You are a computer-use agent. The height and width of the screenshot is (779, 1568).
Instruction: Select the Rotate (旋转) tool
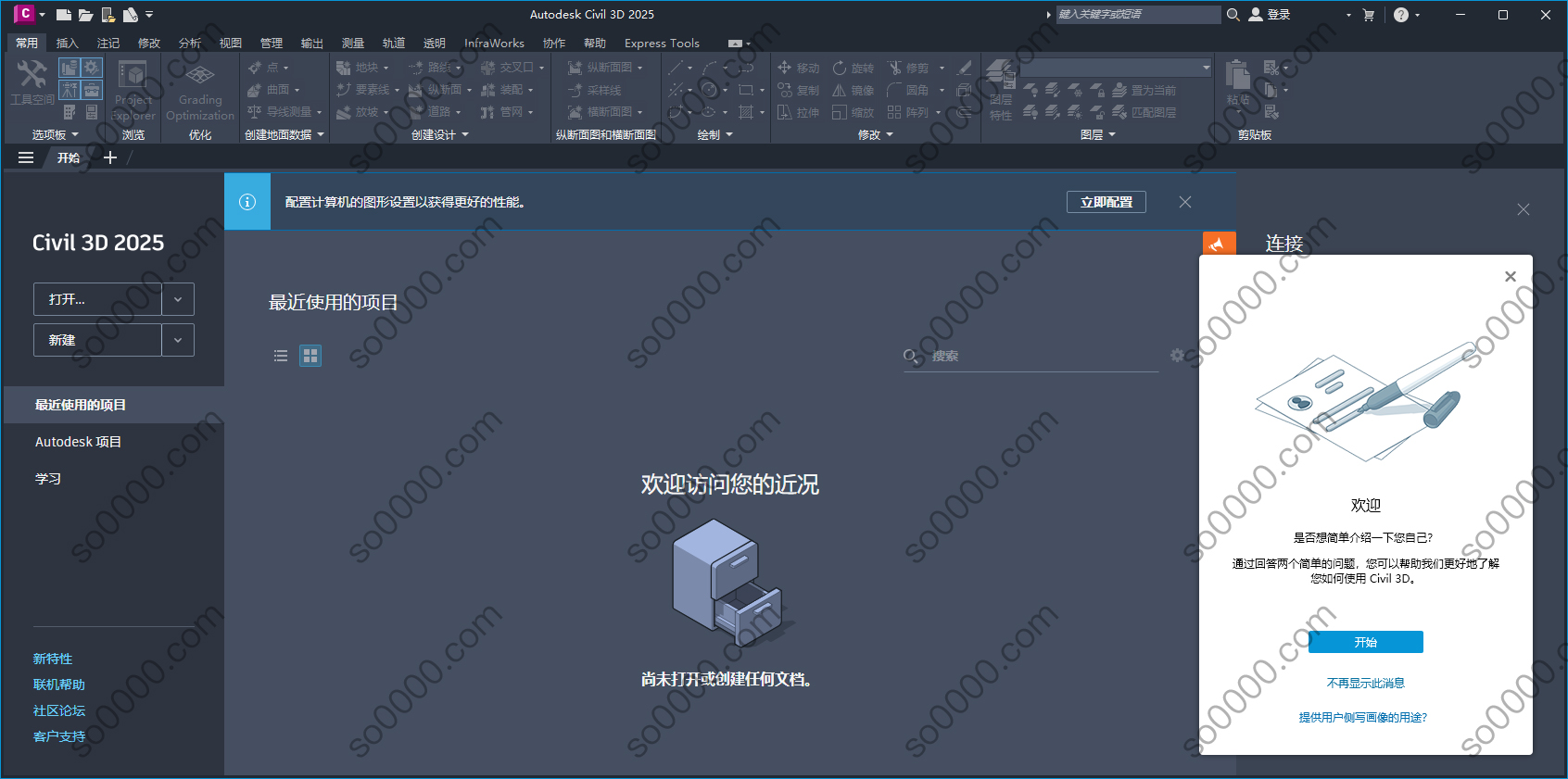(853, 68)
